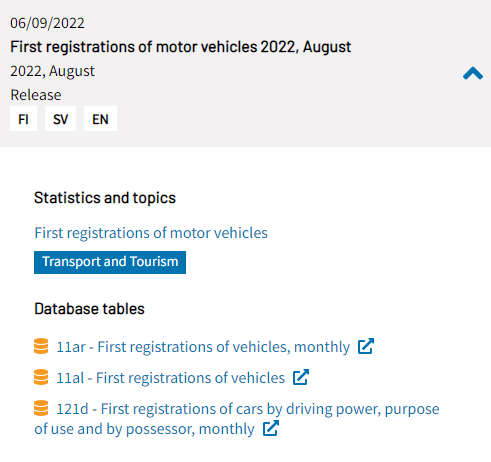Open table 121d cars by driving power
Image resolution: width=491 pixels, height=462 pixels.
click(237, 419)
